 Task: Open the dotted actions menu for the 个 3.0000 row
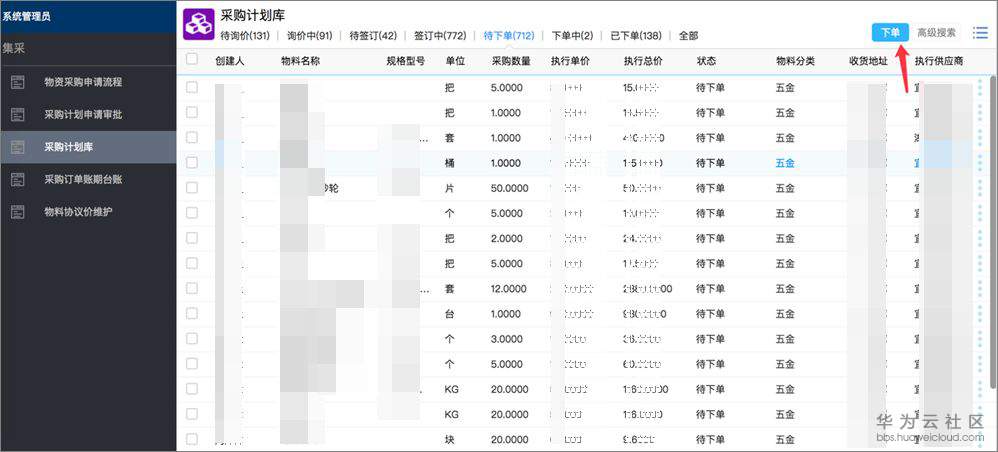[980, 339]
